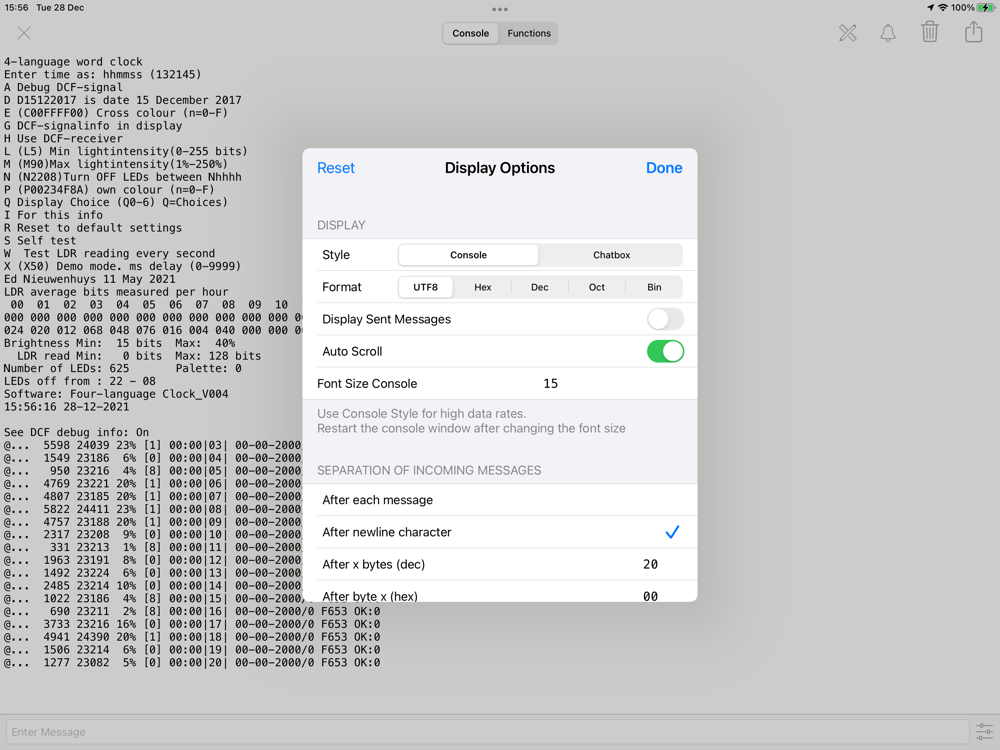Screen dimensions: 1000x750
Task: Tap the 'See DCF debug info: On' line
Action: point(77,432)
